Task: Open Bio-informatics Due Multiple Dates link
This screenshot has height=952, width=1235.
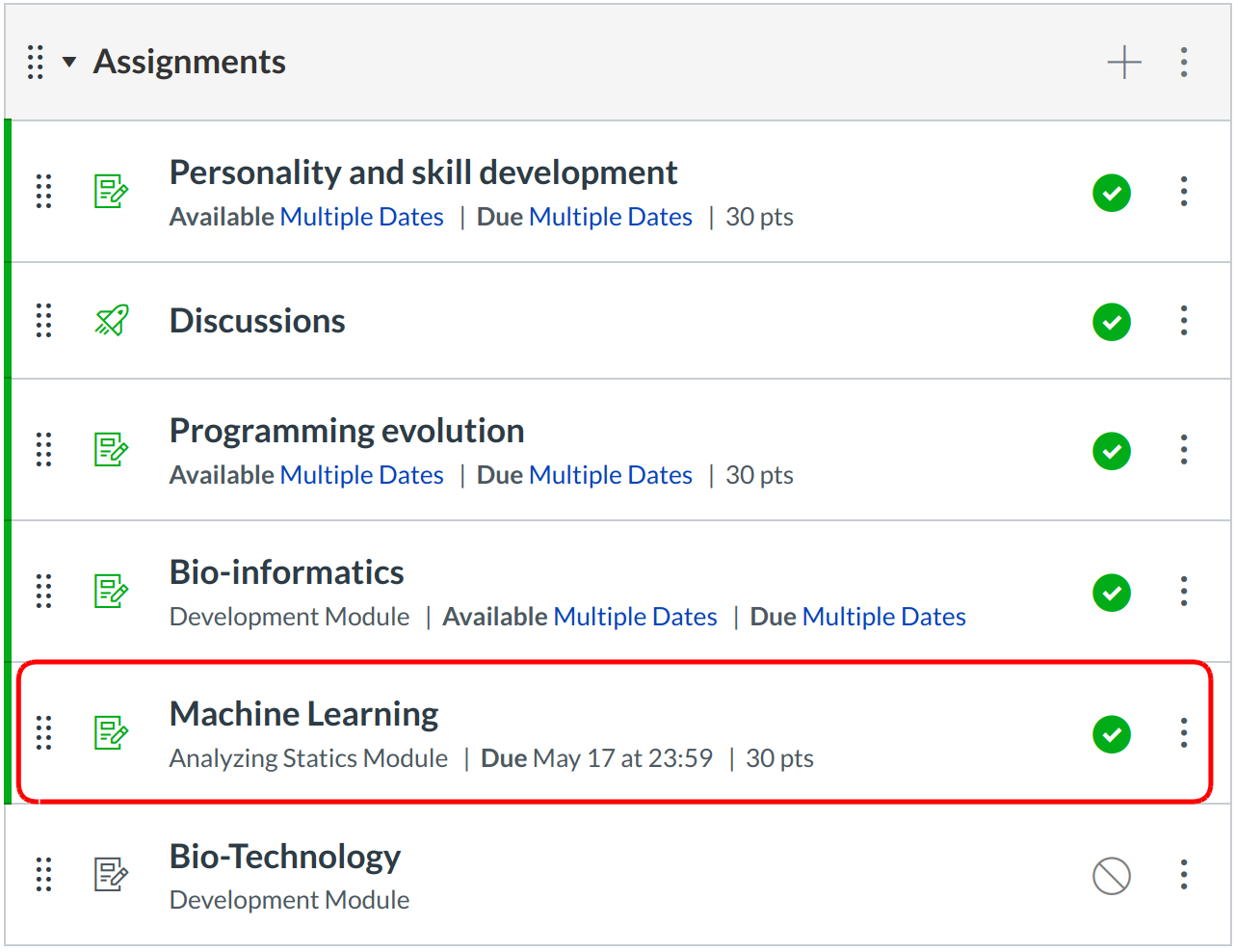Action: [x=883, y=617]
